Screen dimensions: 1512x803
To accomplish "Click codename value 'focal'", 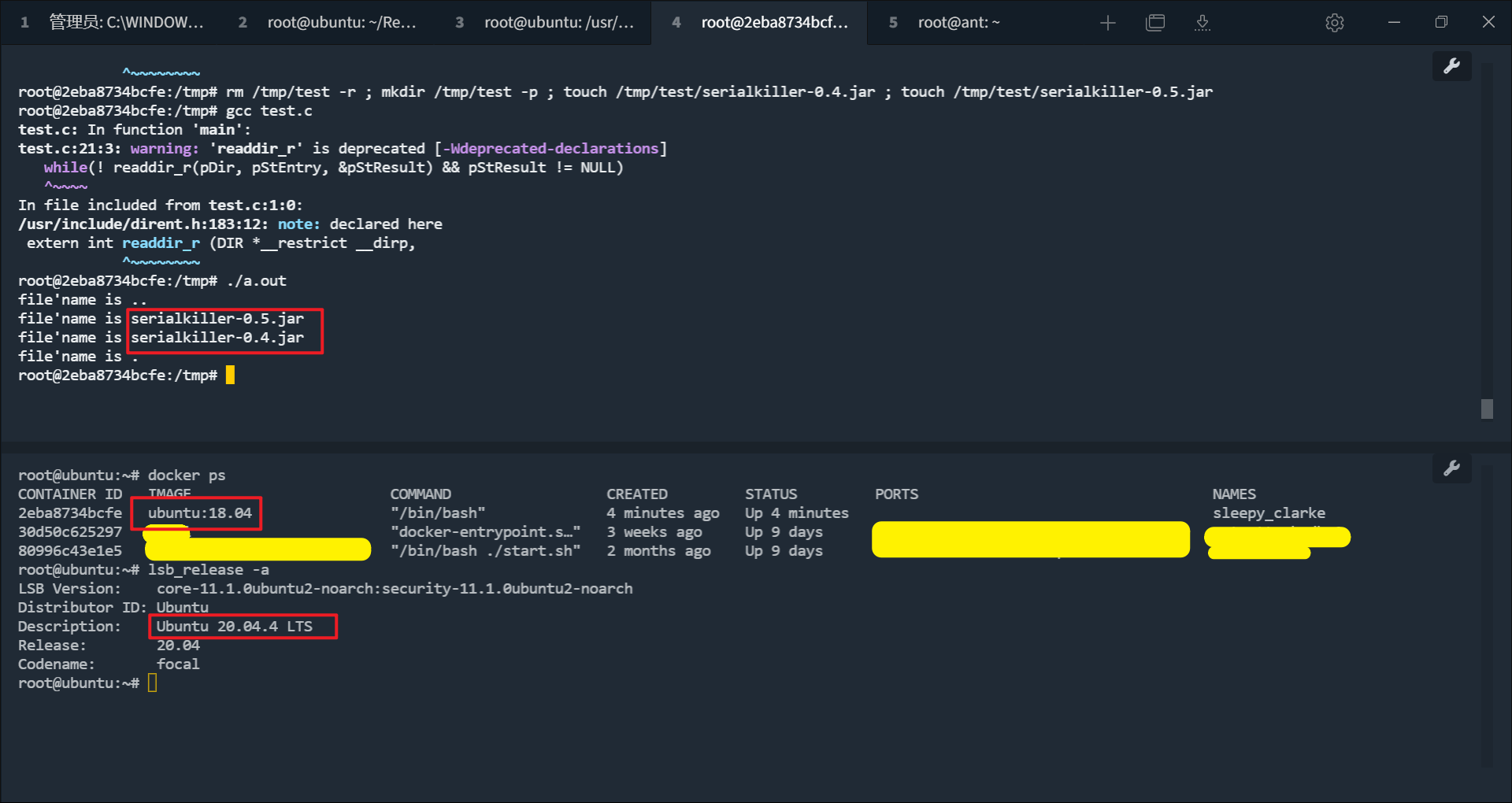I will [x=178, y=664].
